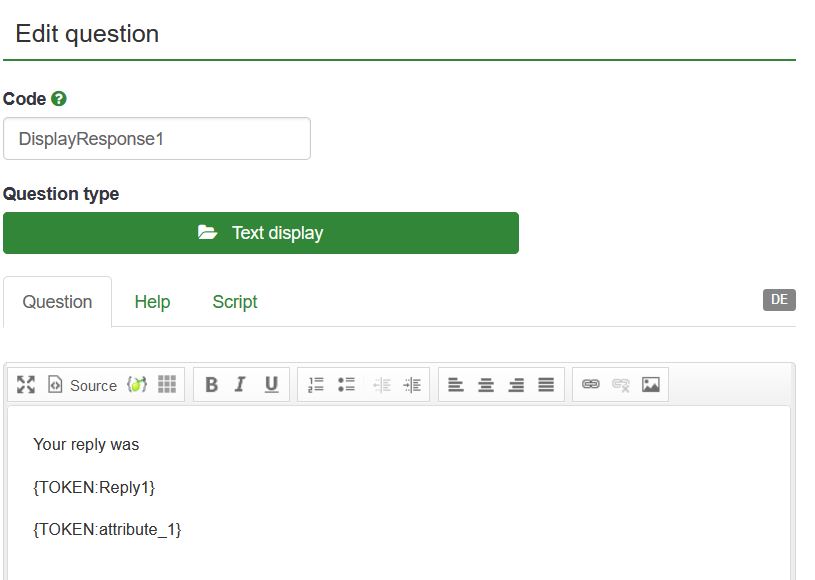The image size is (815, 580).
Task: Click the show blocks grid icon
Action: point(167,385)
